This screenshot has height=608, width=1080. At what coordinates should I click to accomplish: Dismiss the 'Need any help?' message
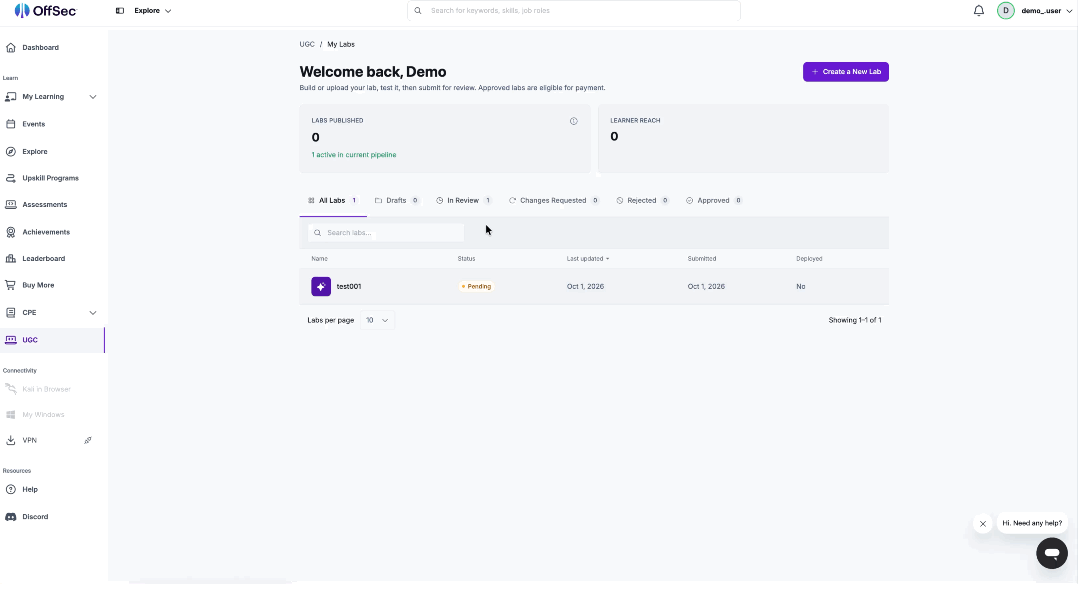(x=983, y=524)
